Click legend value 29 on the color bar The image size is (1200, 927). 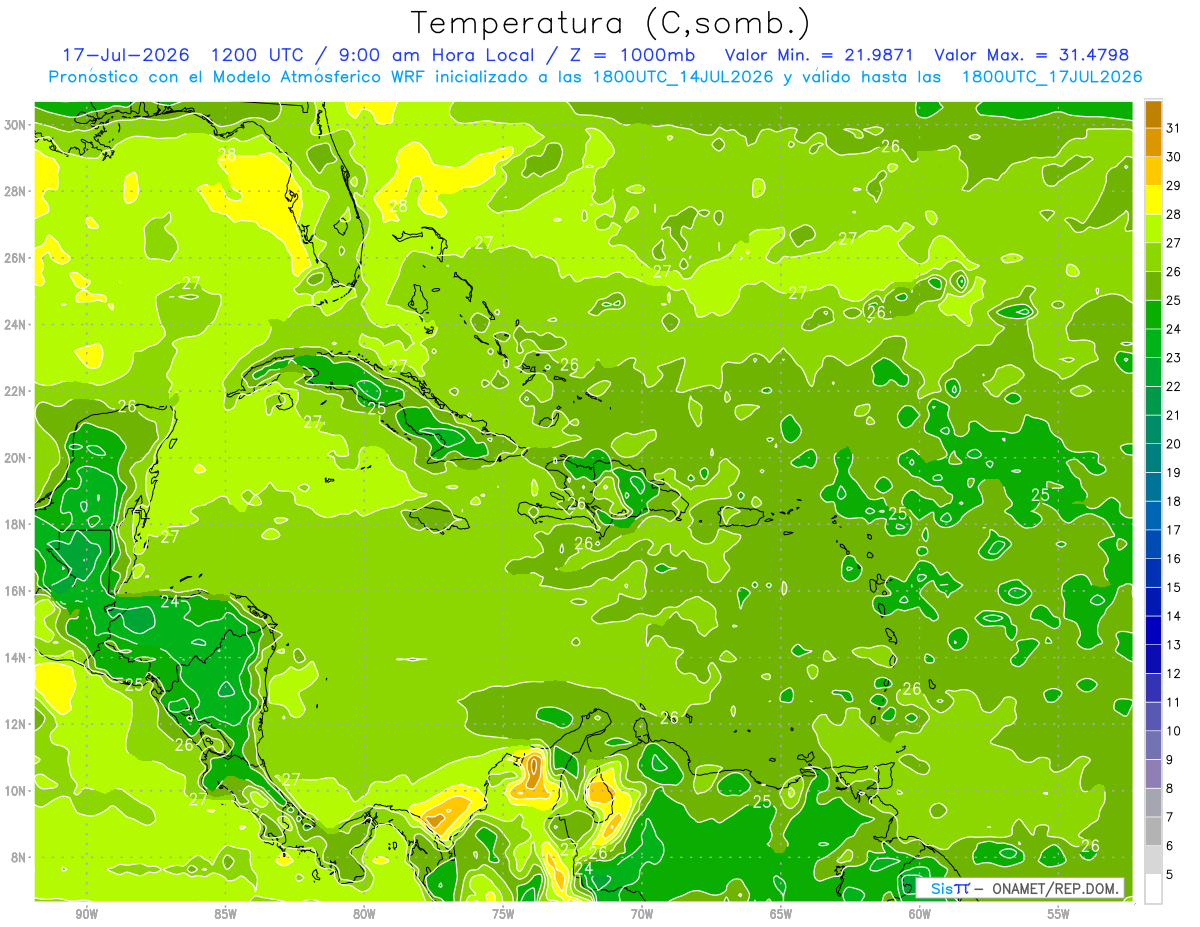1173,185
